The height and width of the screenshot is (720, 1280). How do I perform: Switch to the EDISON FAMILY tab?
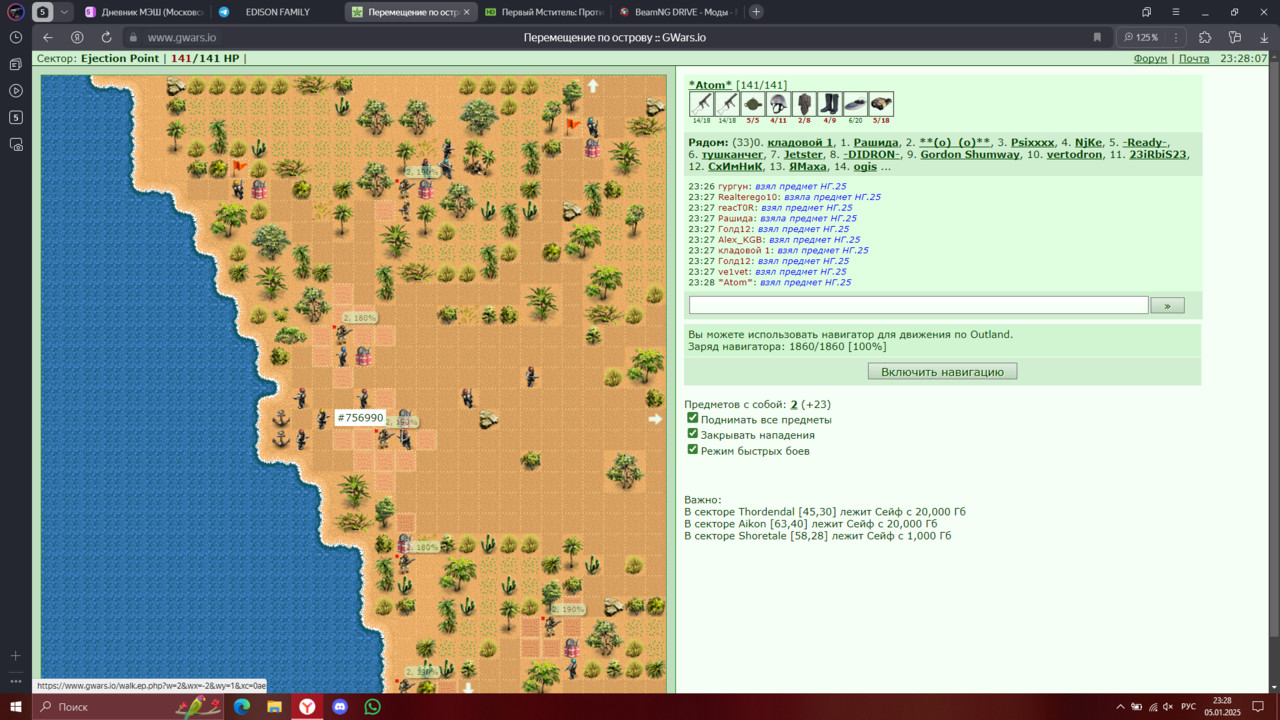point(276,12)
